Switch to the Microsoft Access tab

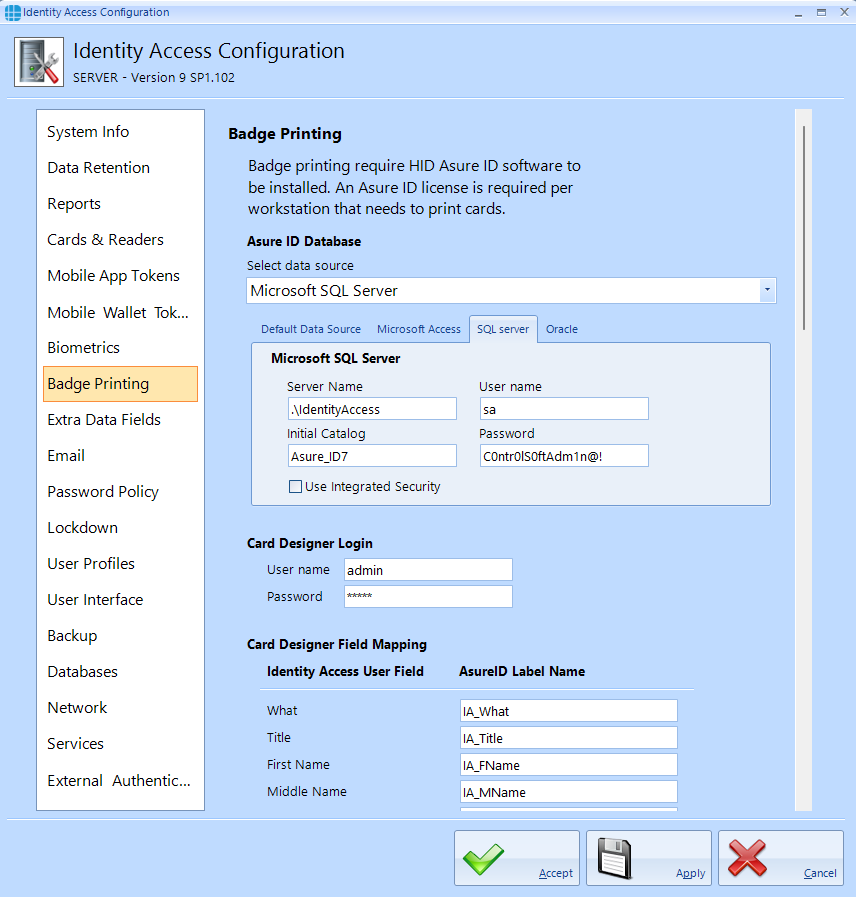click(418, 330)
